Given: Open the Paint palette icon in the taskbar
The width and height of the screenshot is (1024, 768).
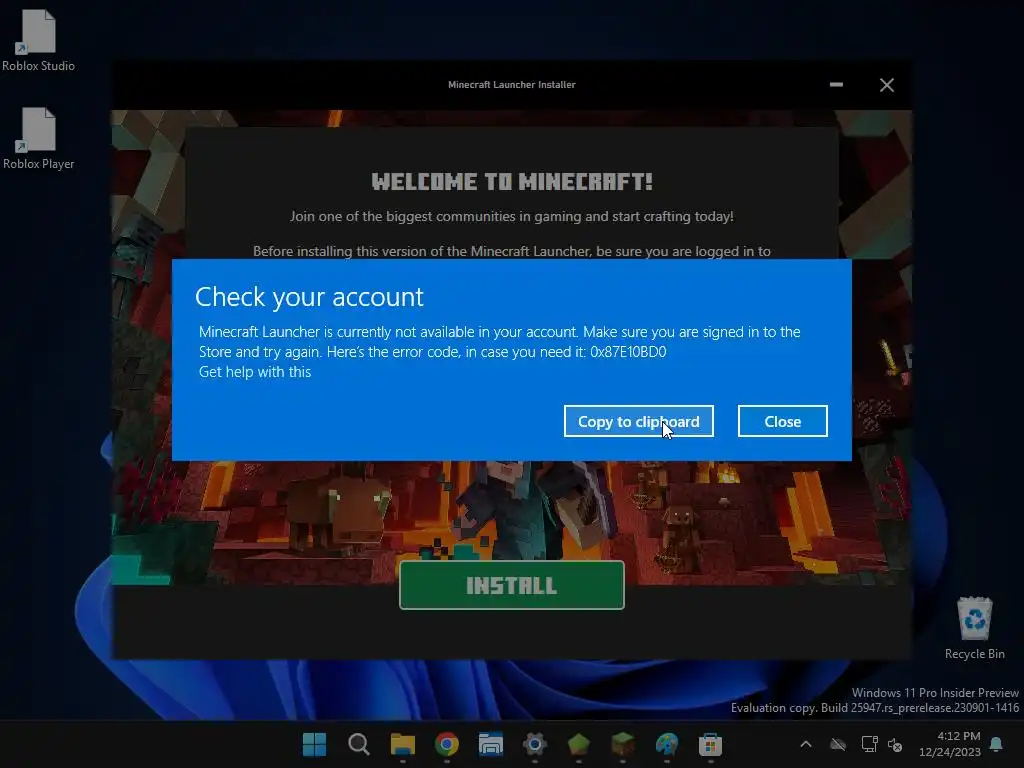Looking at the screenshot, I should pos(667,744).
